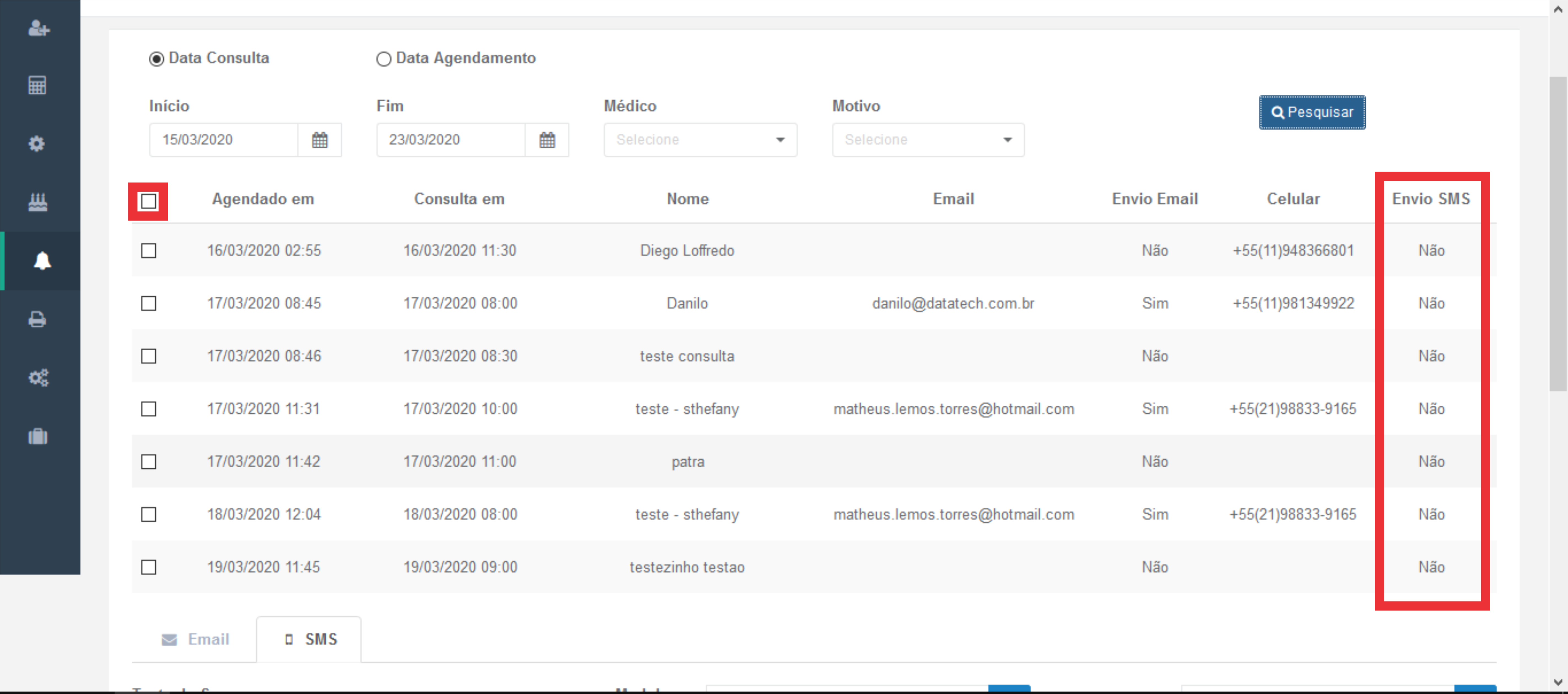Image resolution: width=1568 pixels, height=694 pixels.
Task: Open calendar picker for Início date
Action: 320,140
